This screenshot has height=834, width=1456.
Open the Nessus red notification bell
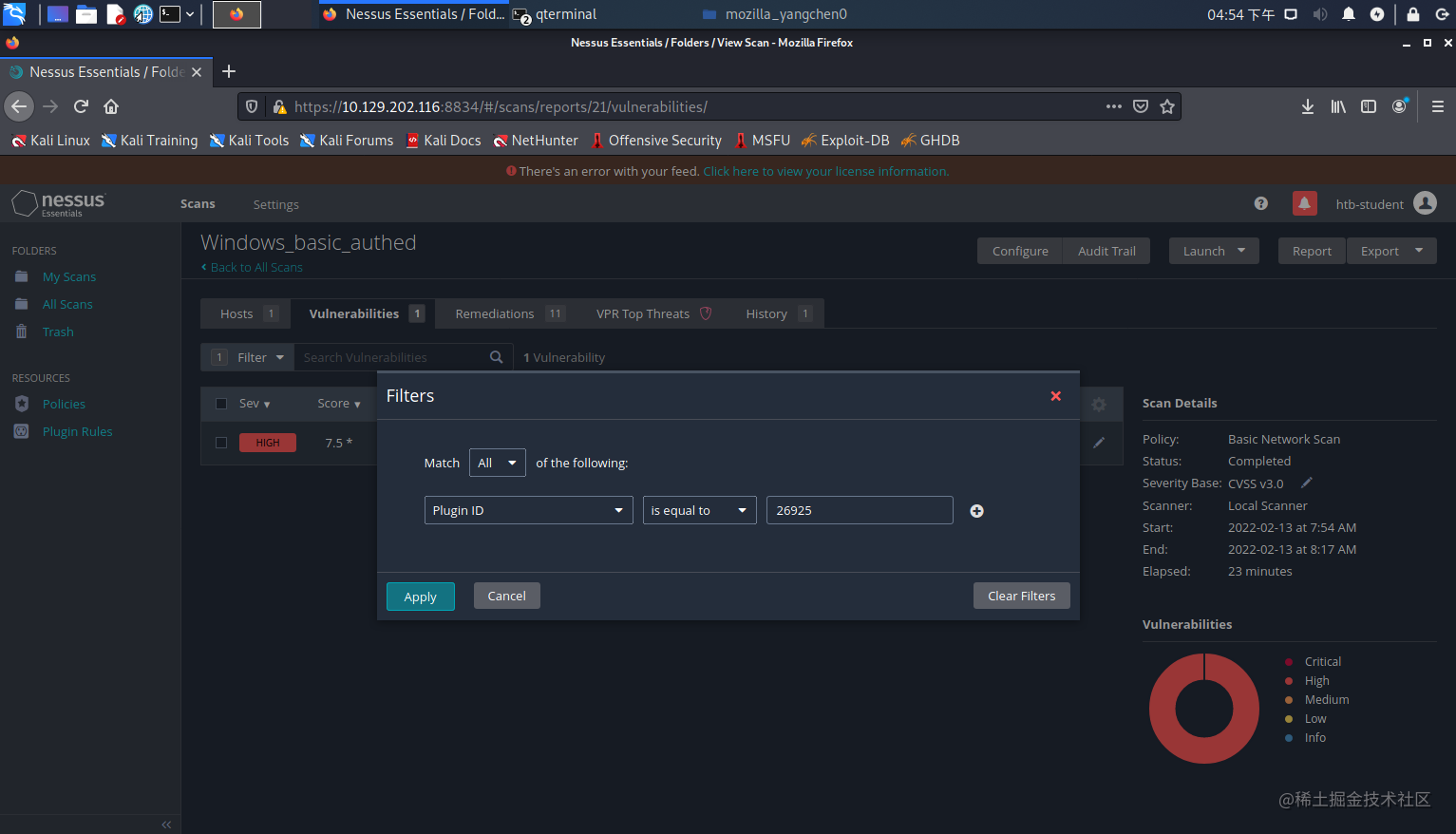(x=1304, y=203)
